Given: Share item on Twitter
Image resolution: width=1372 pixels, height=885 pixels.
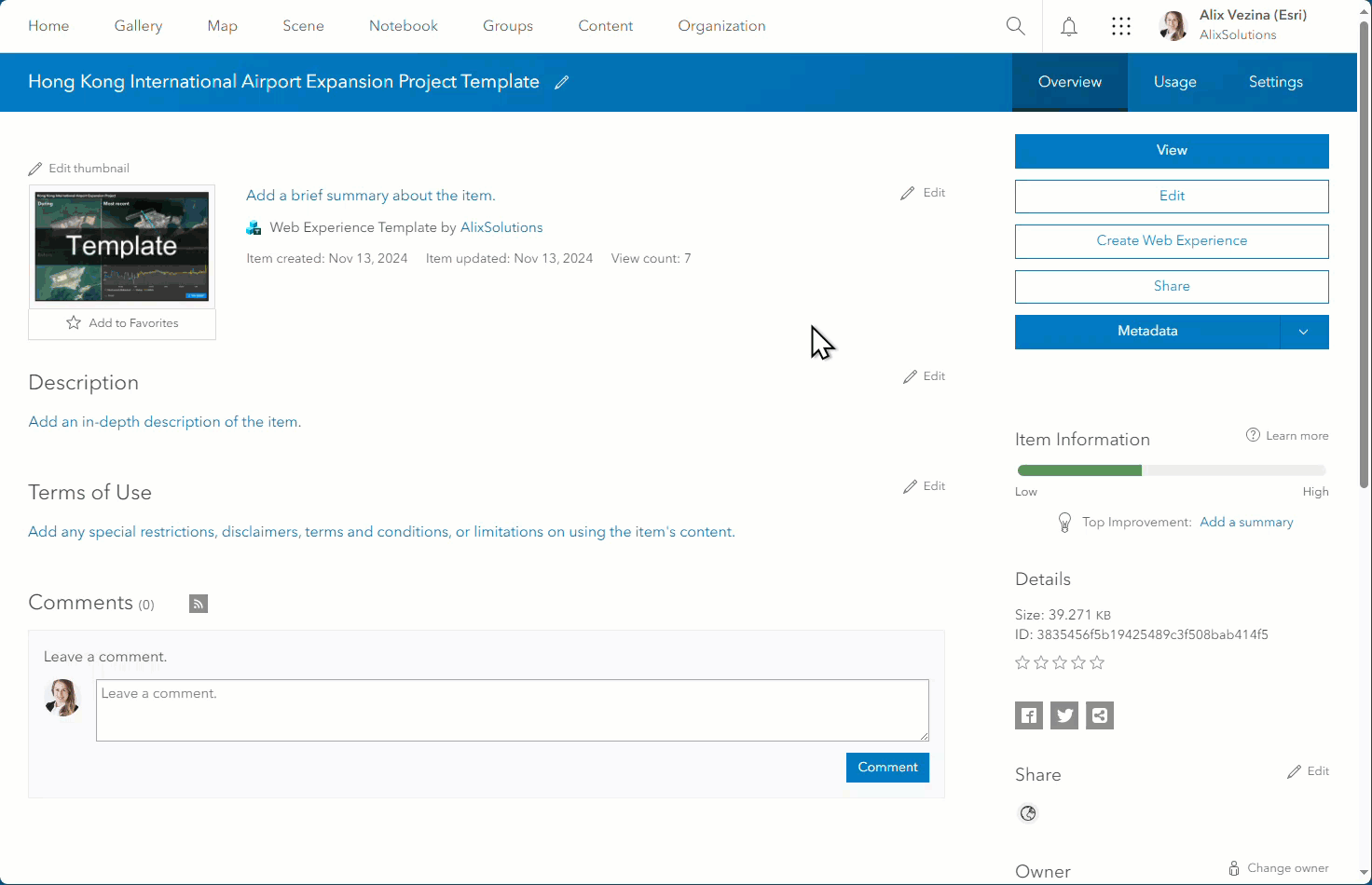Looking at the screenshot, I should (x=1064, y=715).
